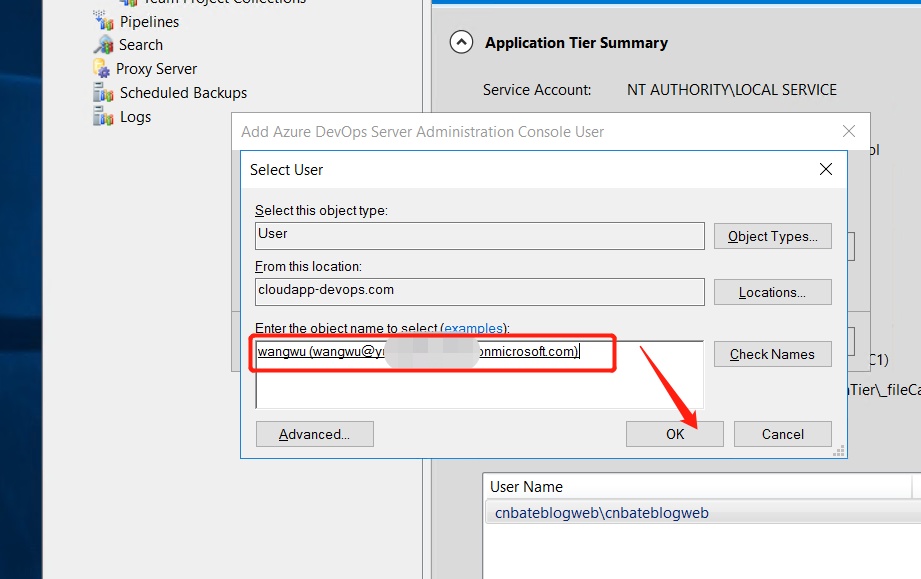This screenshot has height=579, width=921.
Task: Open the Logs tree item
Action: click(135, 117)
